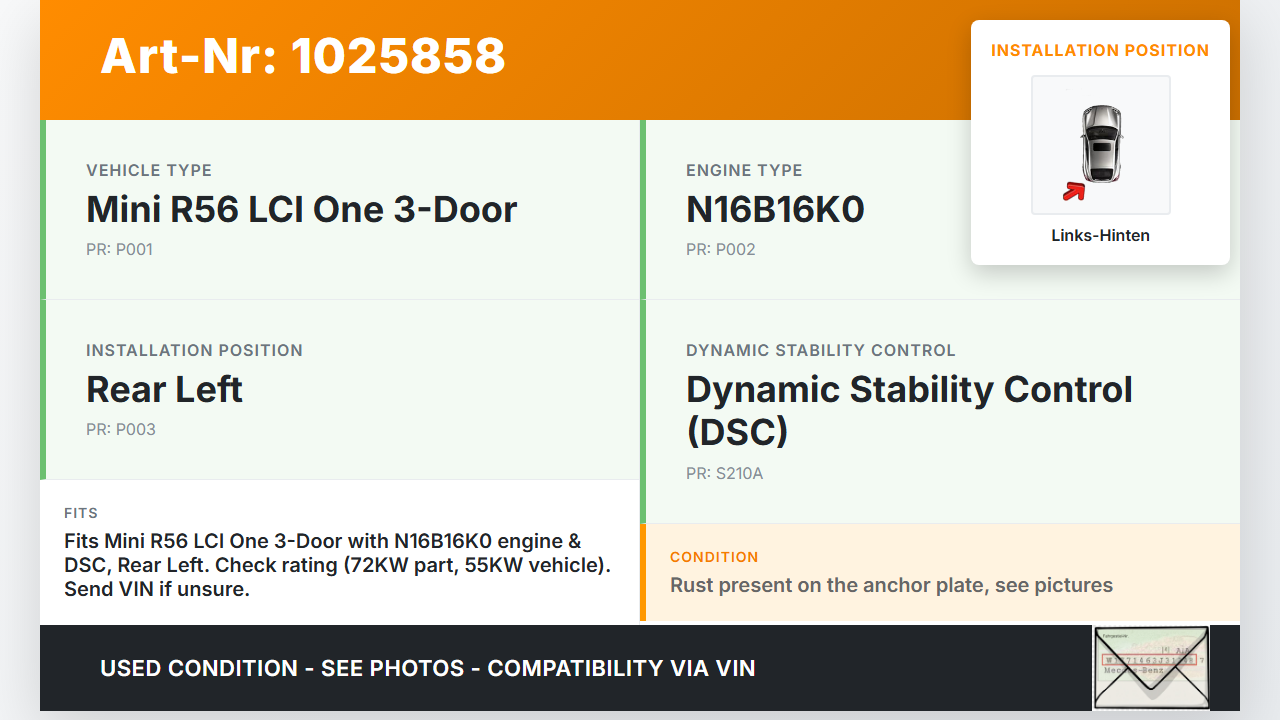Click the PR: P003 code
Image resolution: width=1280 pixels, height=720 pixels.
(x=120, y=430)
